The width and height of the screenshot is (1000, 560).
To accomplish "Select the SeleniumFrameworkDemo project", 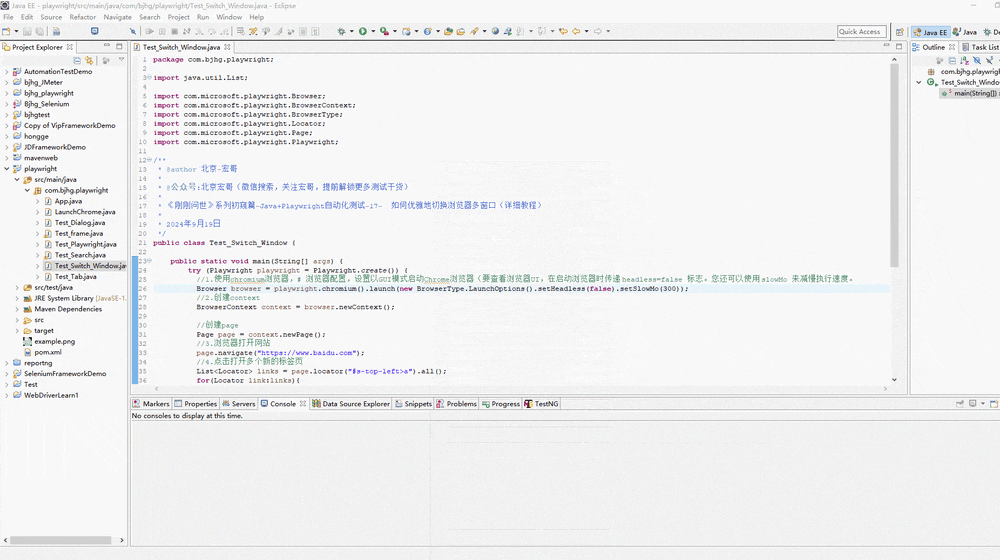I will [x=64, y=374].
